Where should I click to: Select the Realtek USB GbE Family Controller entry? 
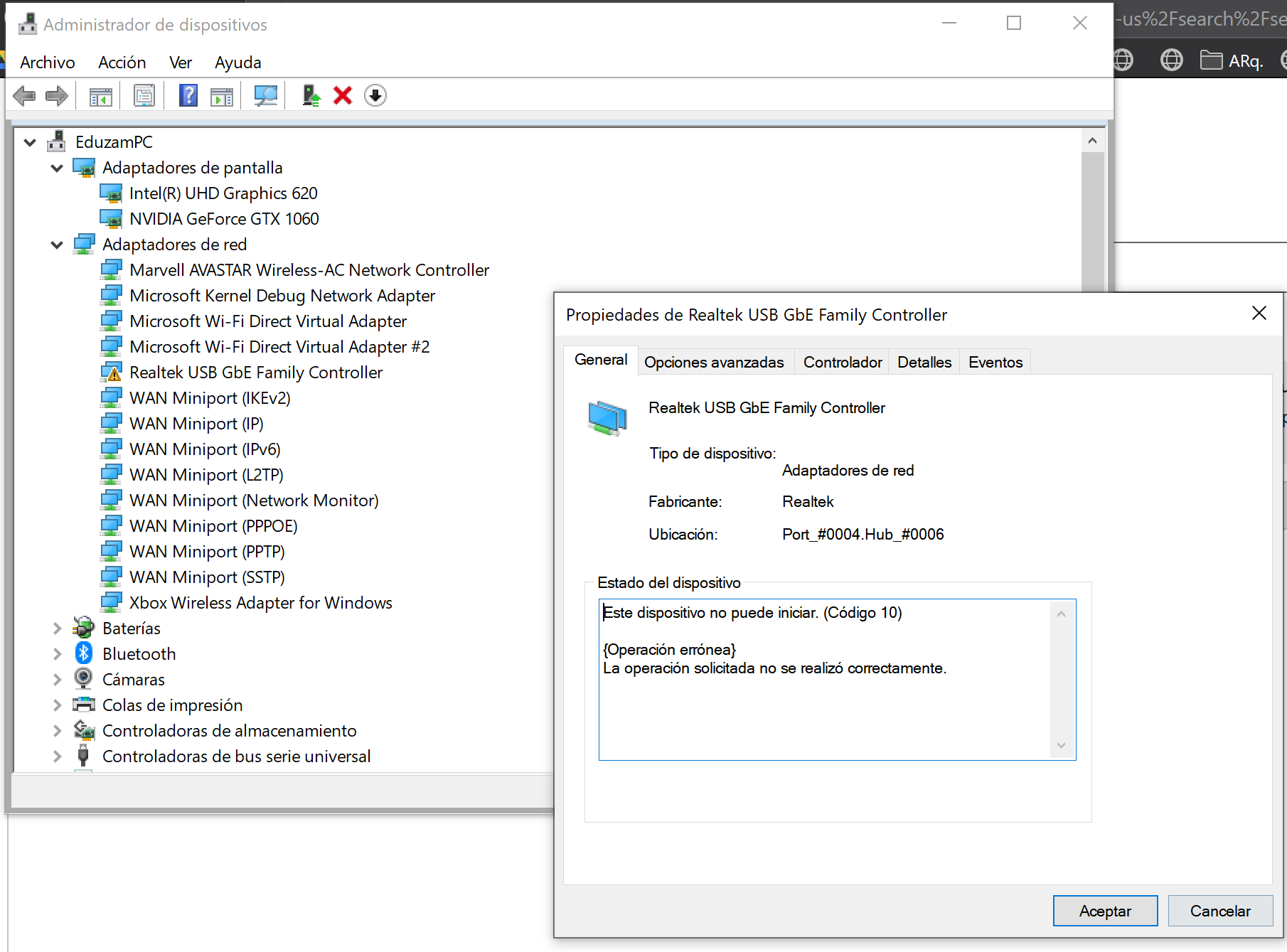coord(255,372)
